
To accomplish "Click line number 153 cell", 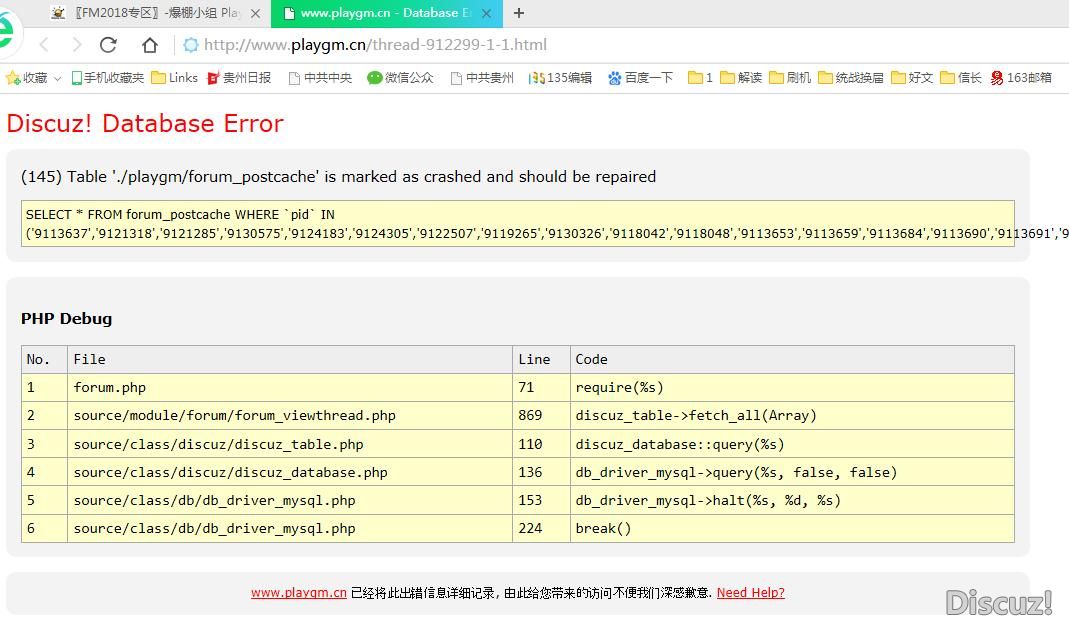I will [x=541, y=500].
